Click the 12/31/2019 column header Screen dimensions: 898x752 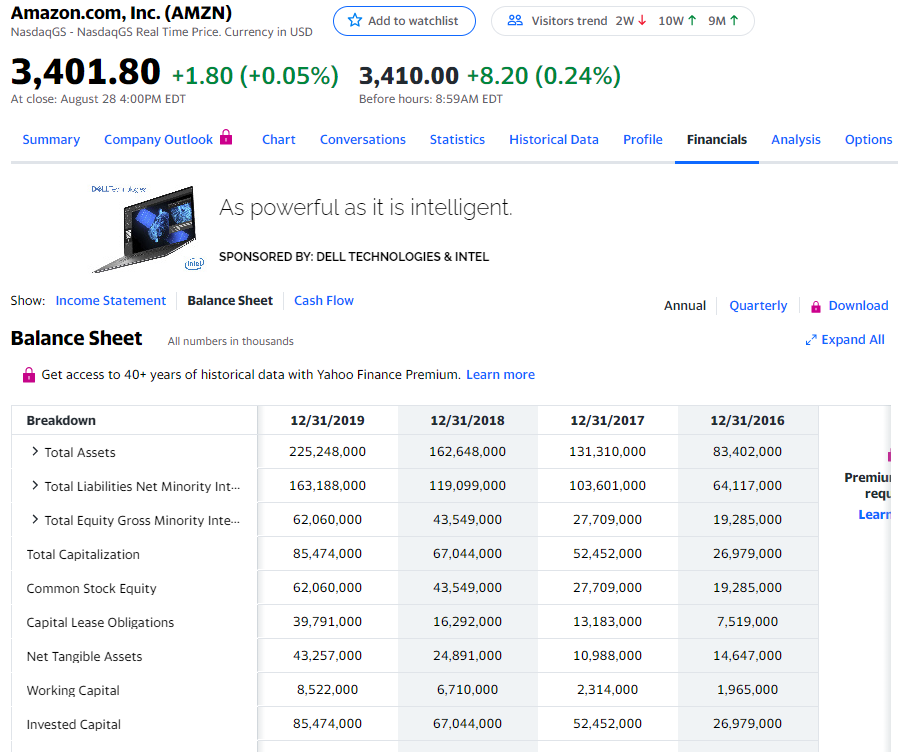coord(328,420)
